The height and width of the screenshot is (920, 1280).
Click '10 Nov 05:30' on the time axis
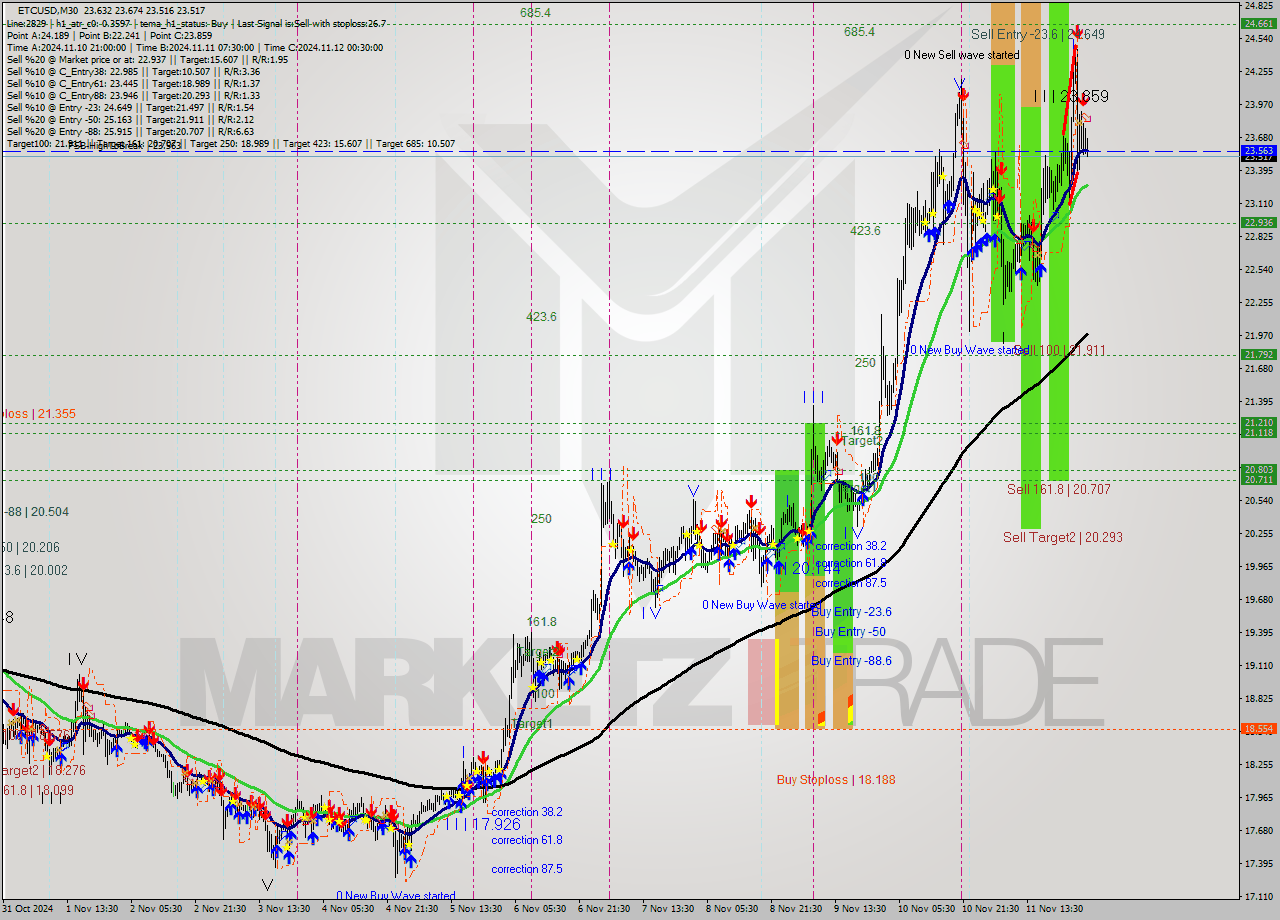tap(926, 908)
